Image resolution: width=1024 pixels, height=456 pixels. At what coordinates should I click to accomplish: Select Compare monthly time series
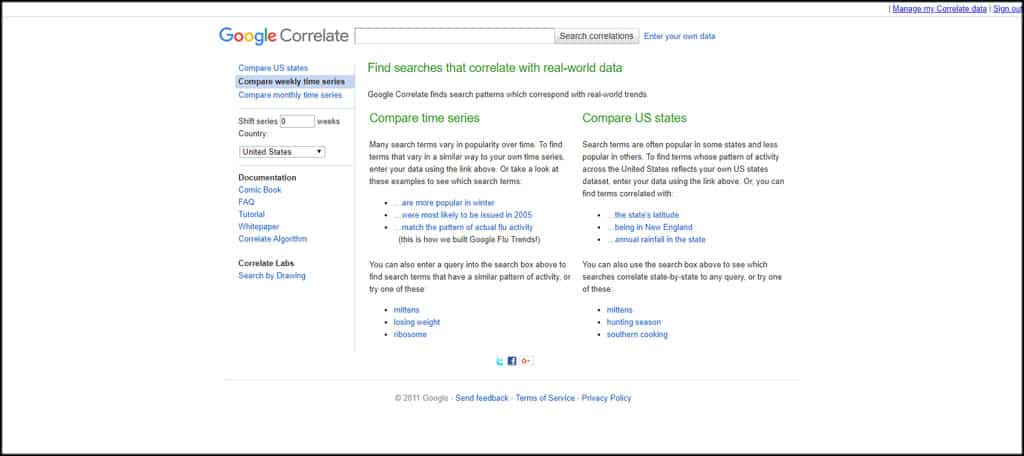click(x=290, y=95)
